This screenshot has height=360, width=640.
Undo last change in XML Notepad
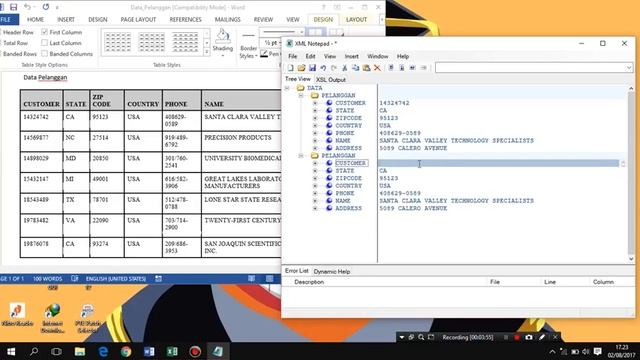coord(323,68)
